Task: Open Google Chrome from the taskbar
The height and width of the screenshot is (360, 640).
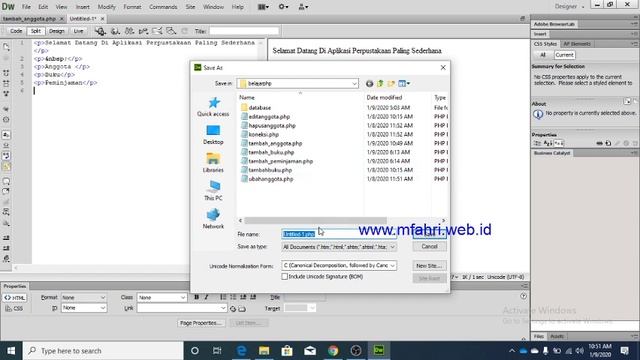Action: click(333, 350)
